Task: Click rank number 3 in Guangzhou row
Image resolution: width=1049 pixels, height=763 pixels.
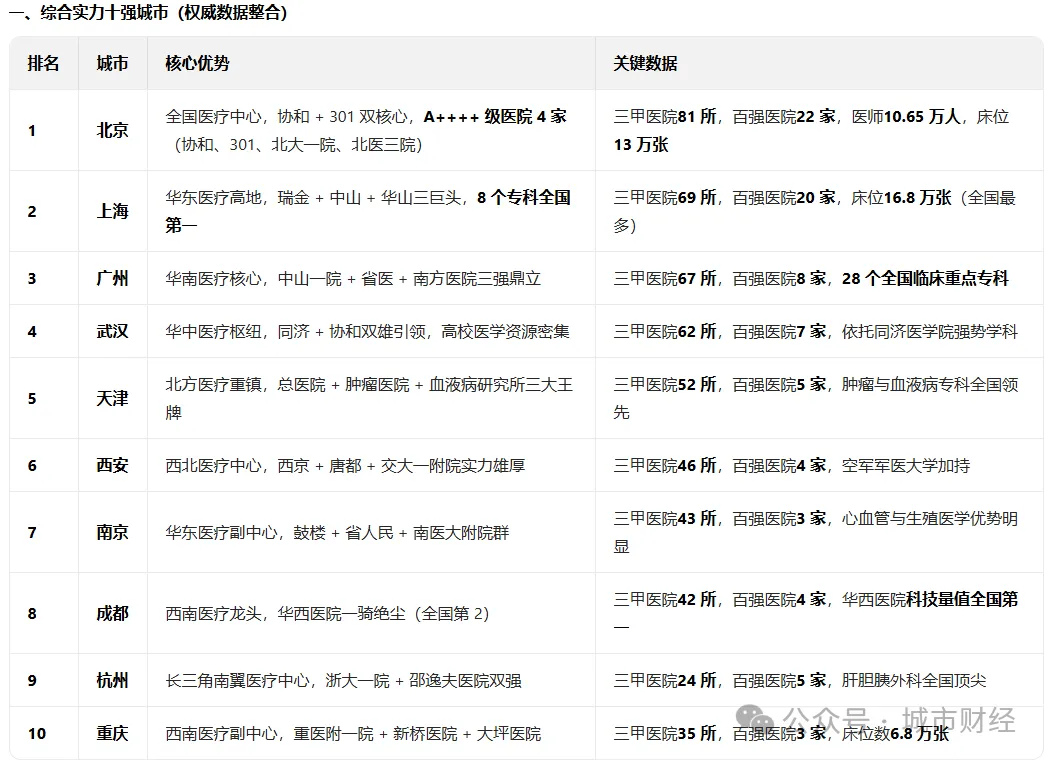Action: [x=31, y=278]
